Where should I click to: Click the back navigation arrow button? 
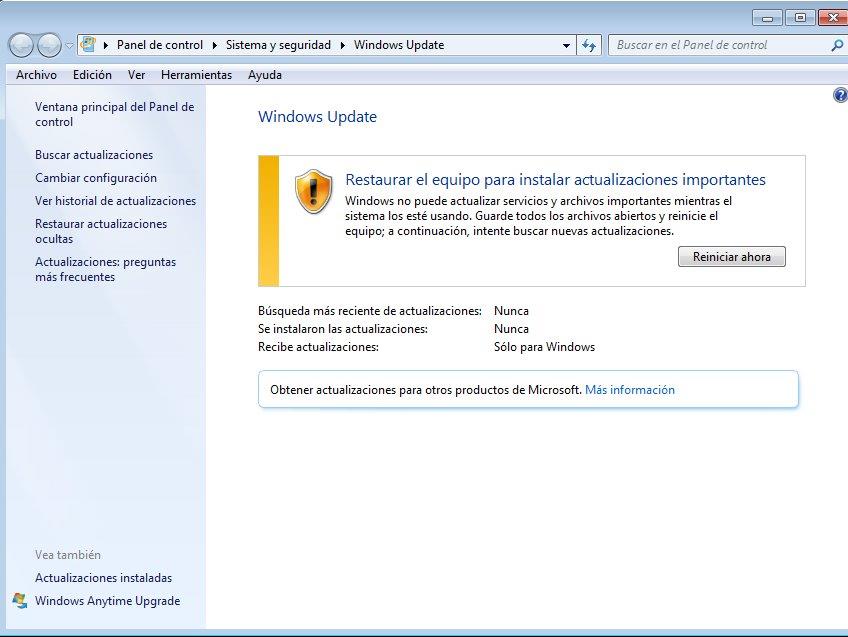(x=21, y=45)
